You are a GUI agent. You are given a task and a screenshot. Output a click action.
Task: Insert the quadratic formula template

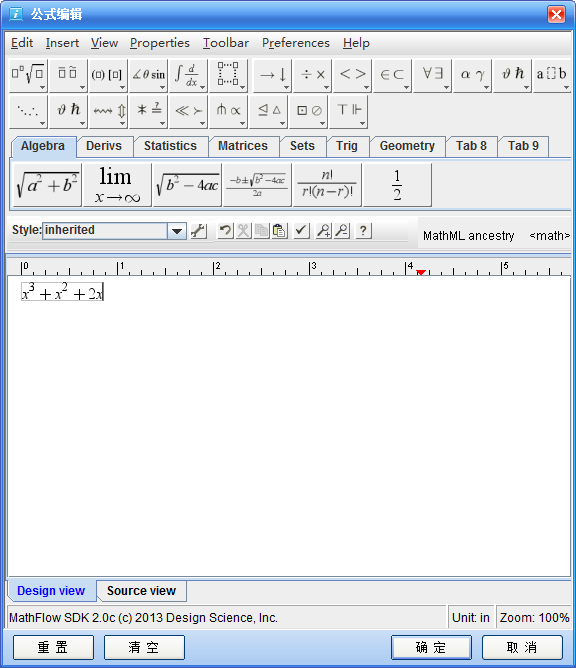(257, 185)
